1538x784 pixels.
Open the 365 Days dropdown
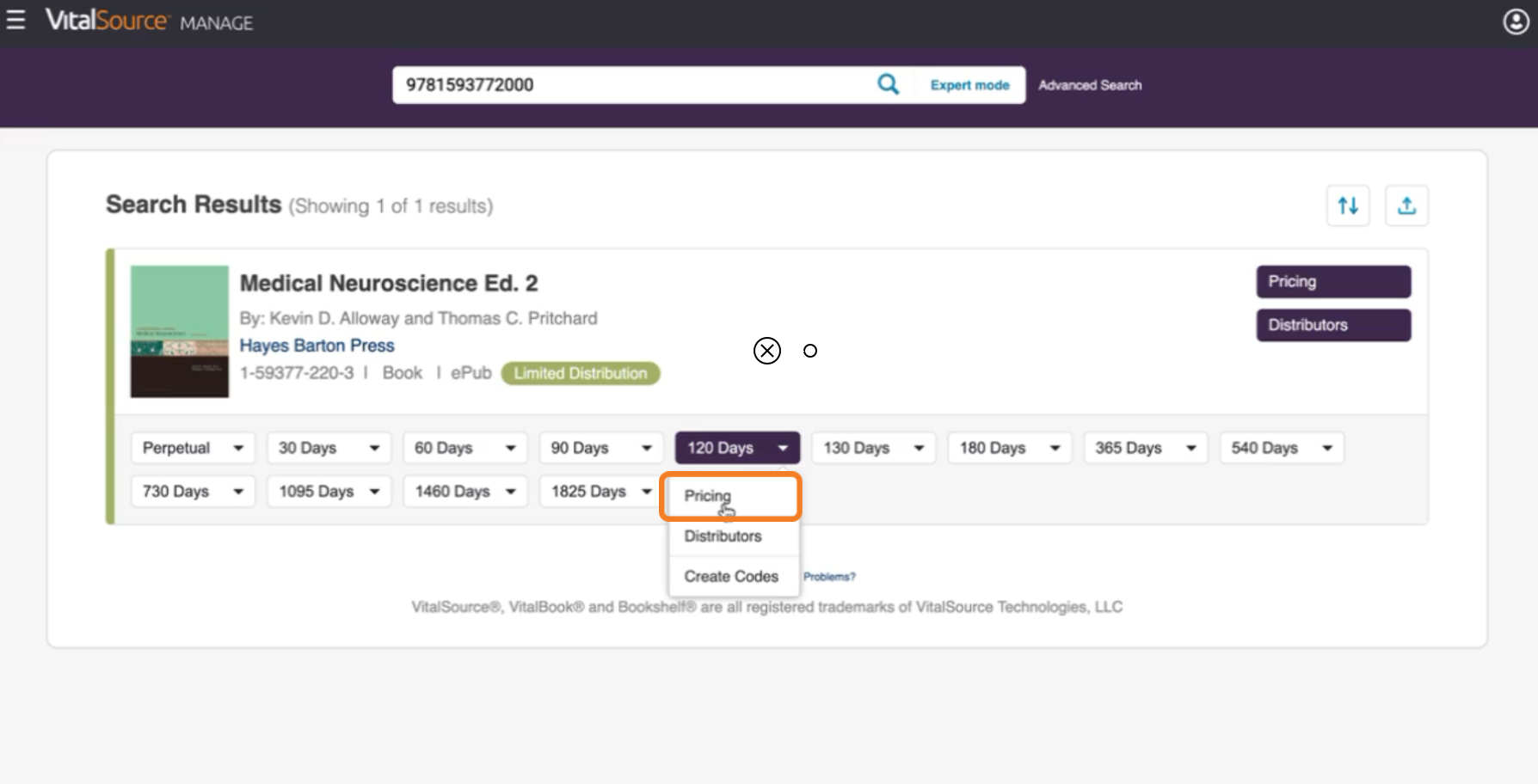coord(1146,448)
